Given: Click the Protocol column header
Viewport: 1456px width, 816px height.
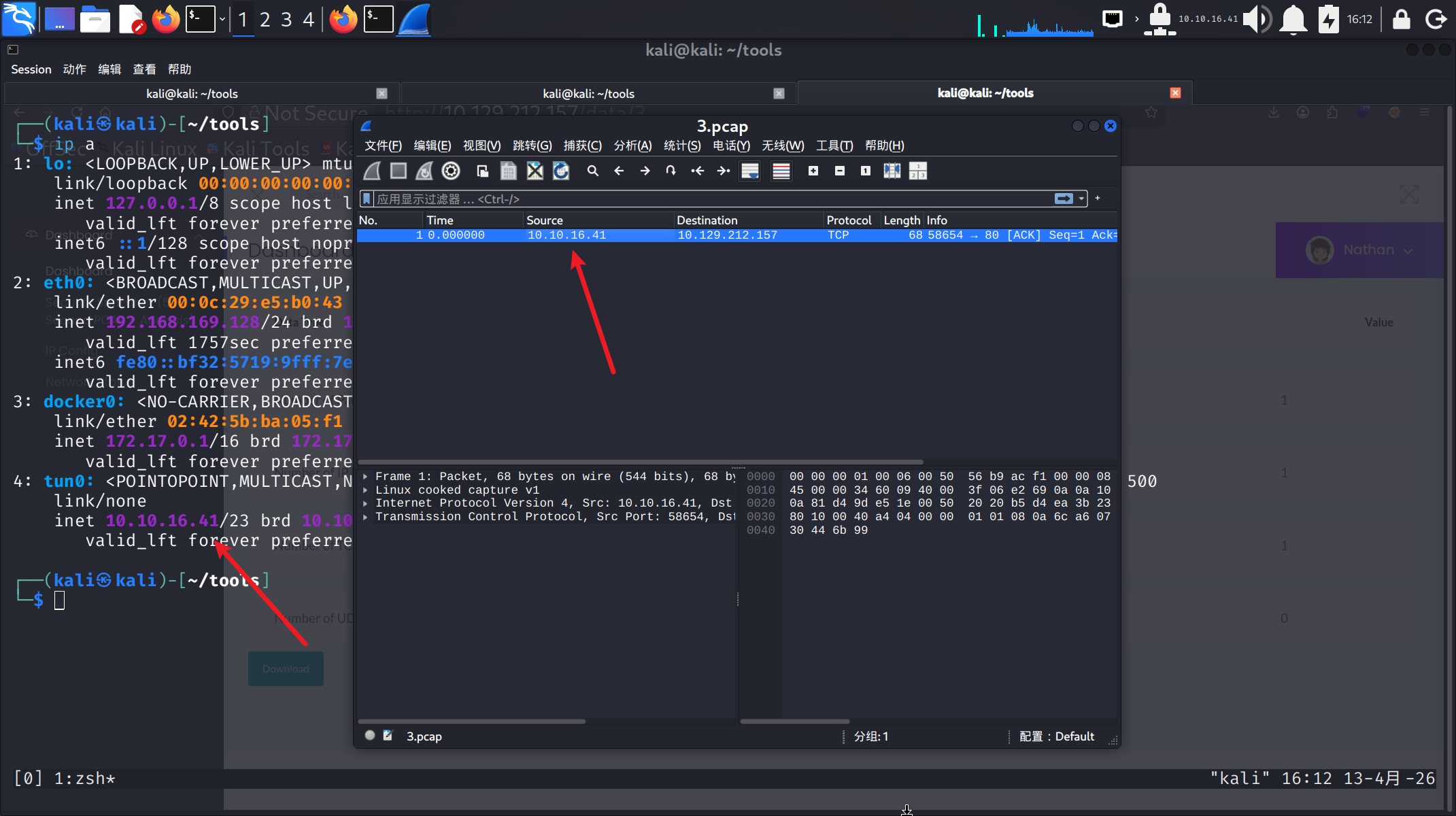Looking at the screenshot, I should (848, 220).
